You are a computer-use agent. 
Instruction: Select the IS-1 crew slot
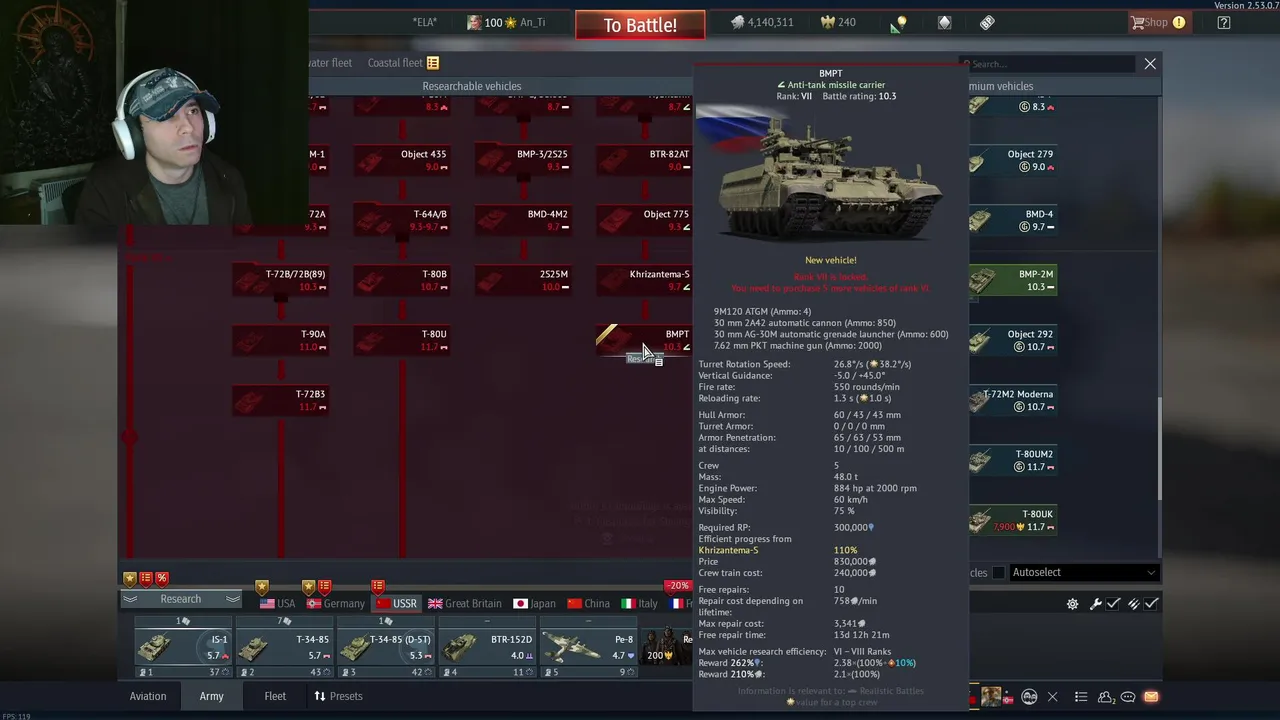[183, 647]
